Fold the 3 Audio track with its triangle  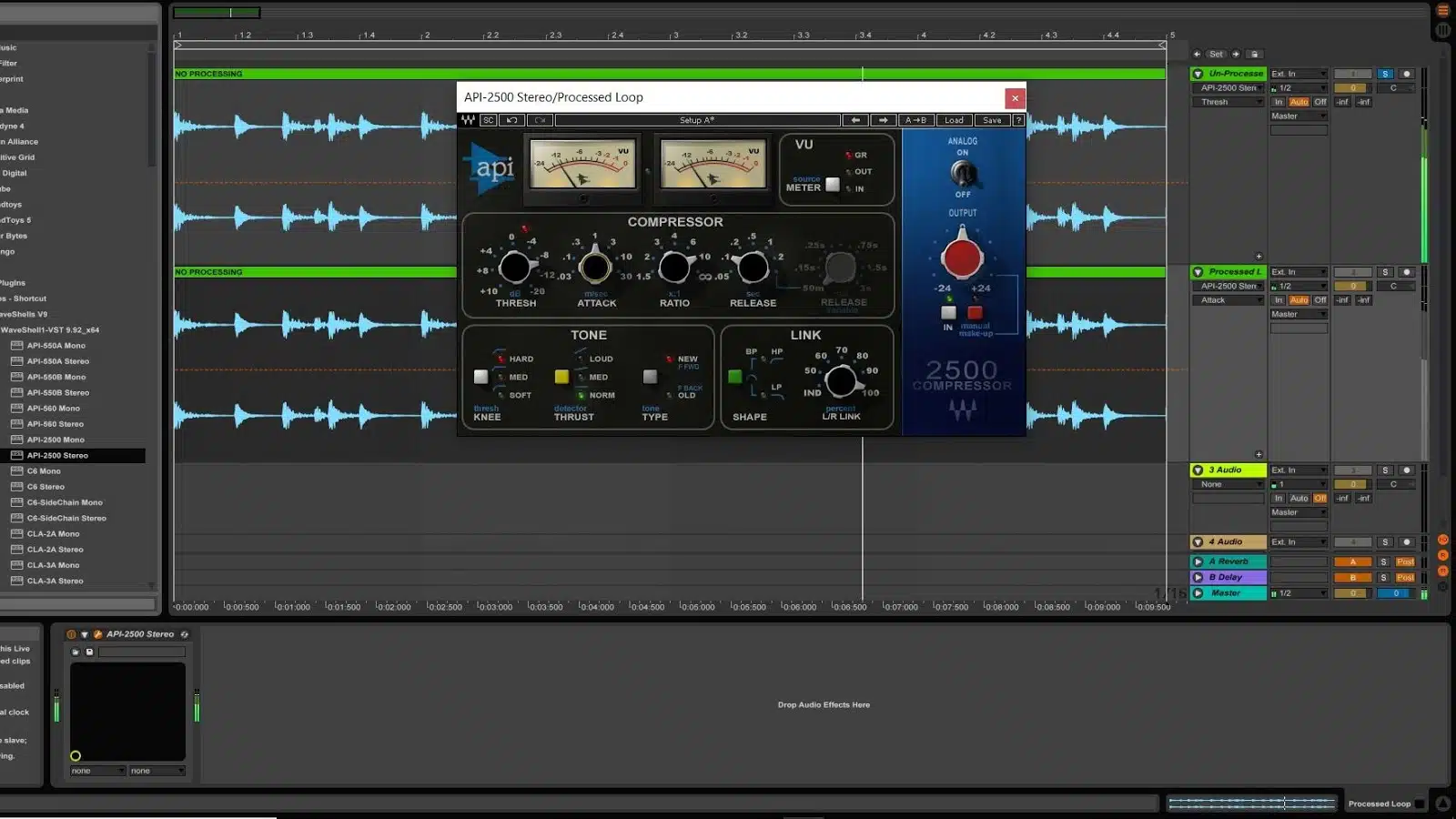pyautogui.click(x=1198, y=470)
